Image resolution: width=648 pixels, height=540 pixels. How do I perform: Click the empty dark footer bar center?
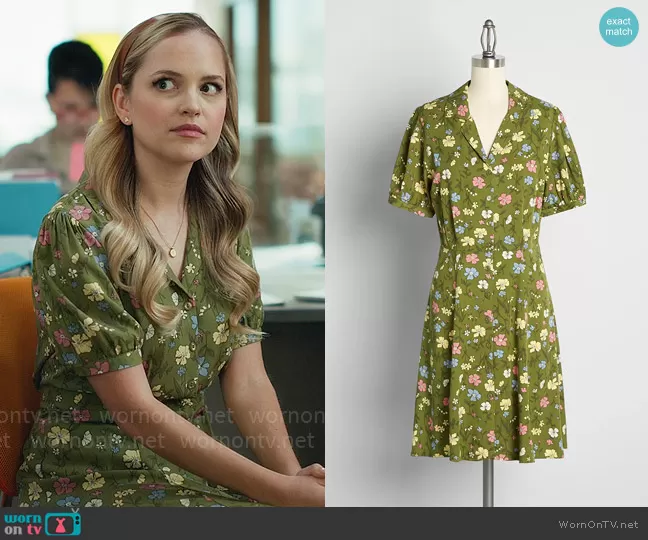click(330, 524)
